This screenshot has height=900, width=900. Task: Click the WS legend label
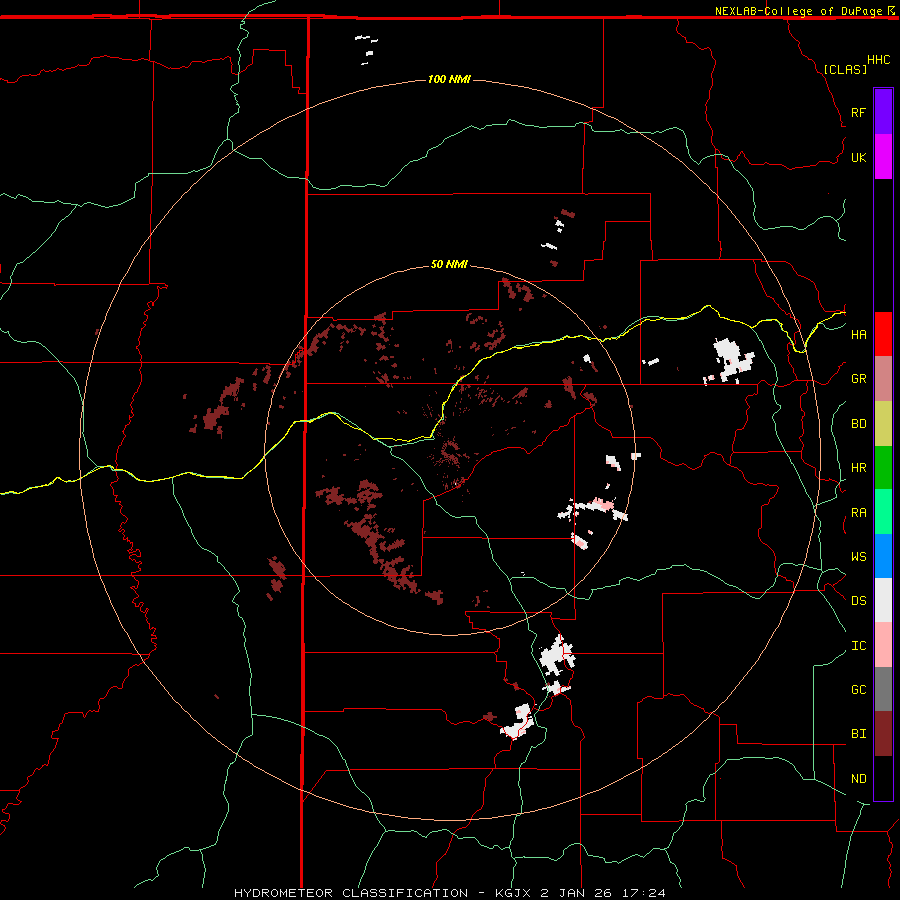[858, 557]
